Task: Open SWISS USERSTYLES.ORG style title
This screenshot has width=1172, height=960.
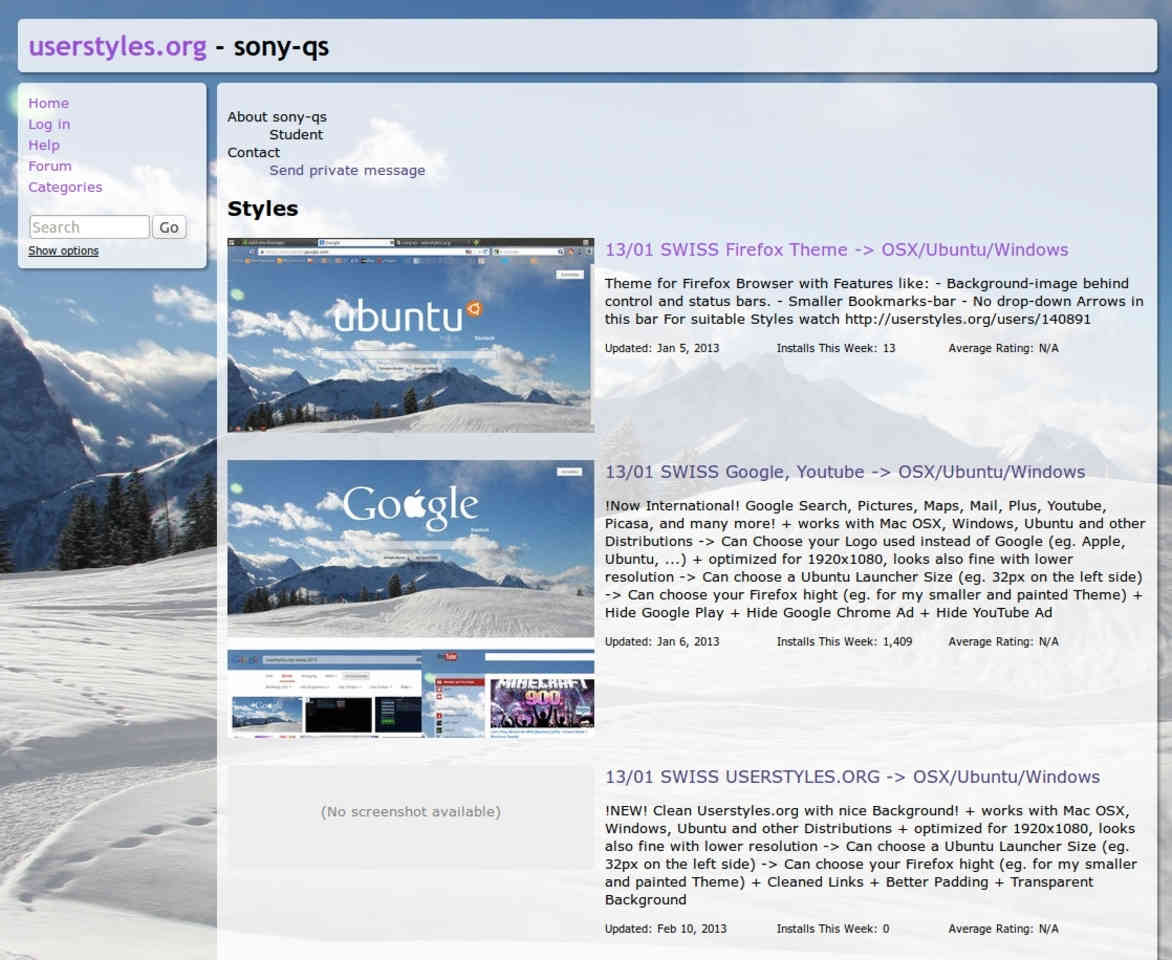Action: [852, 777]
